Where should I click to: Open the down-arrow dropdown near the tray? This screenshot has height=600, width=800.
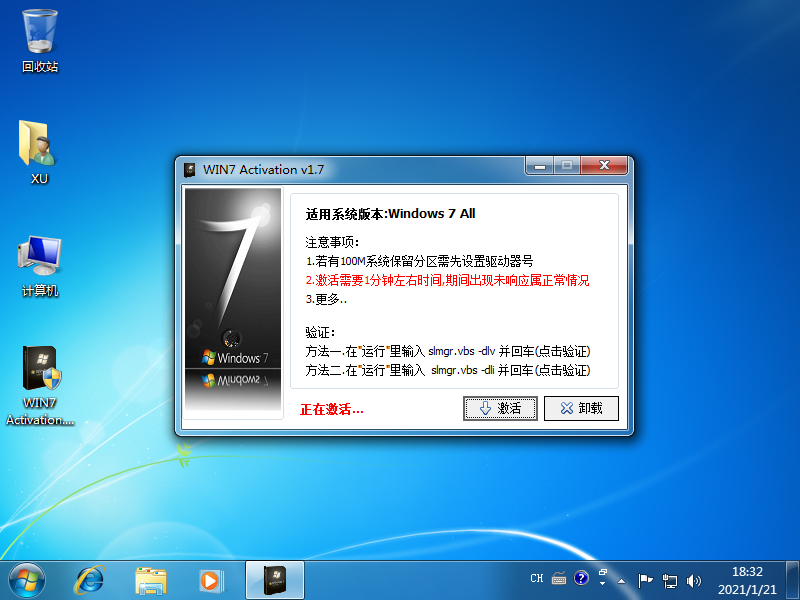(x=602, y=584)
